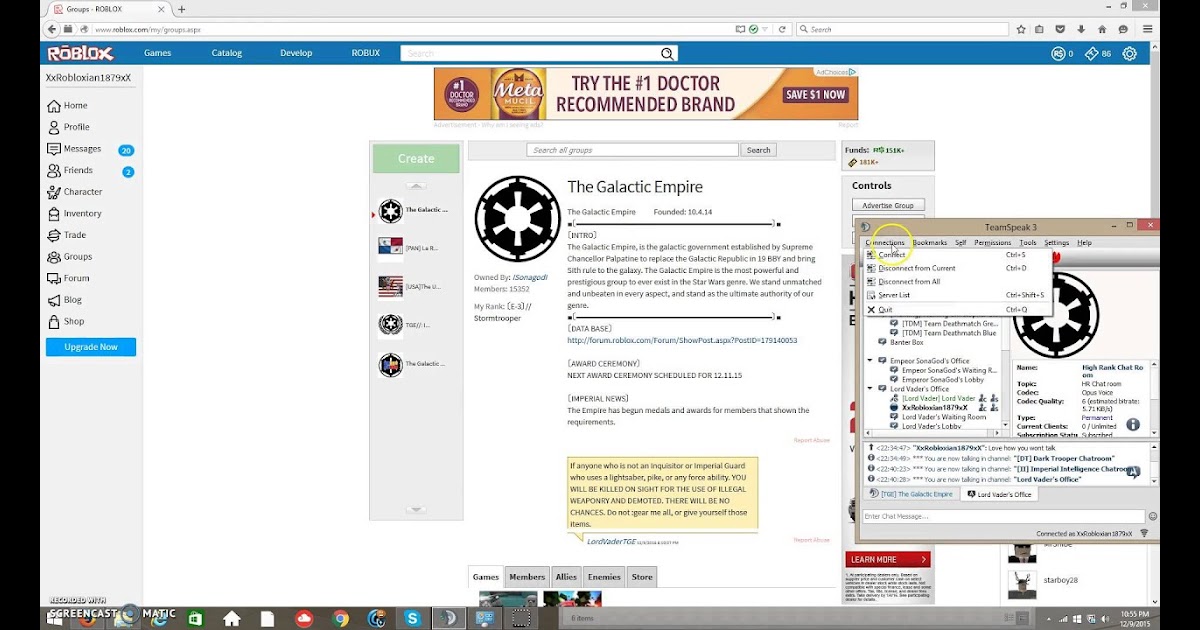Expand the group list downward arrow
The width and height of the screenshot is (1200, 630).
[x=416, y=510]
